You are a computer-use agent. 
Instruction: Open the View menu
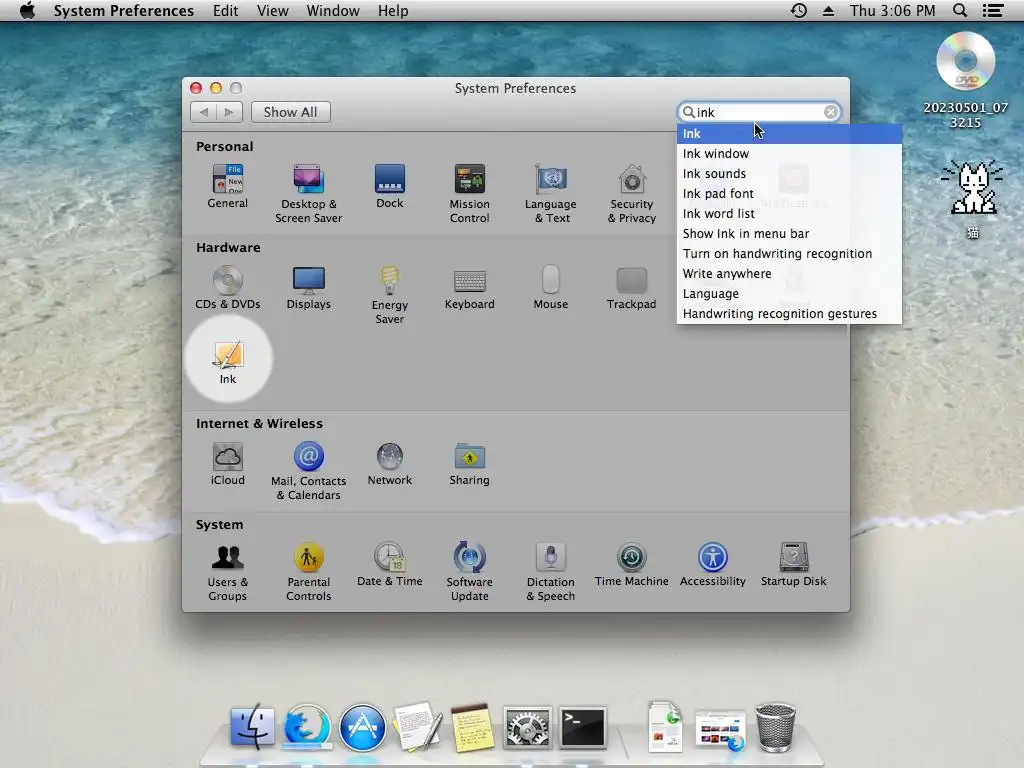[x=272, y=10]
